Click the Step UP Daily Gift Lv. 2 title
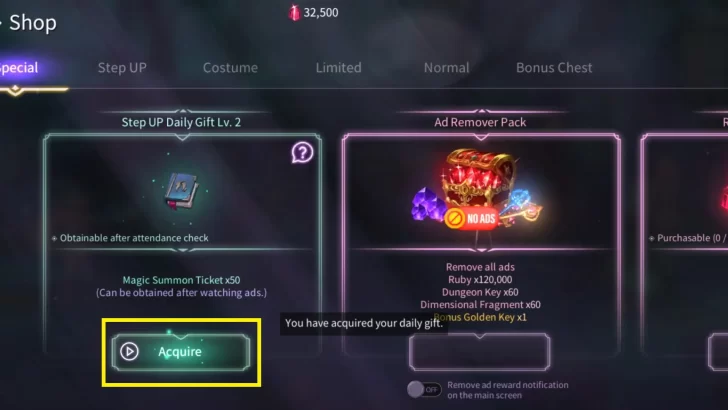Viewport: 728px width, 410px height. click(181, 122)
